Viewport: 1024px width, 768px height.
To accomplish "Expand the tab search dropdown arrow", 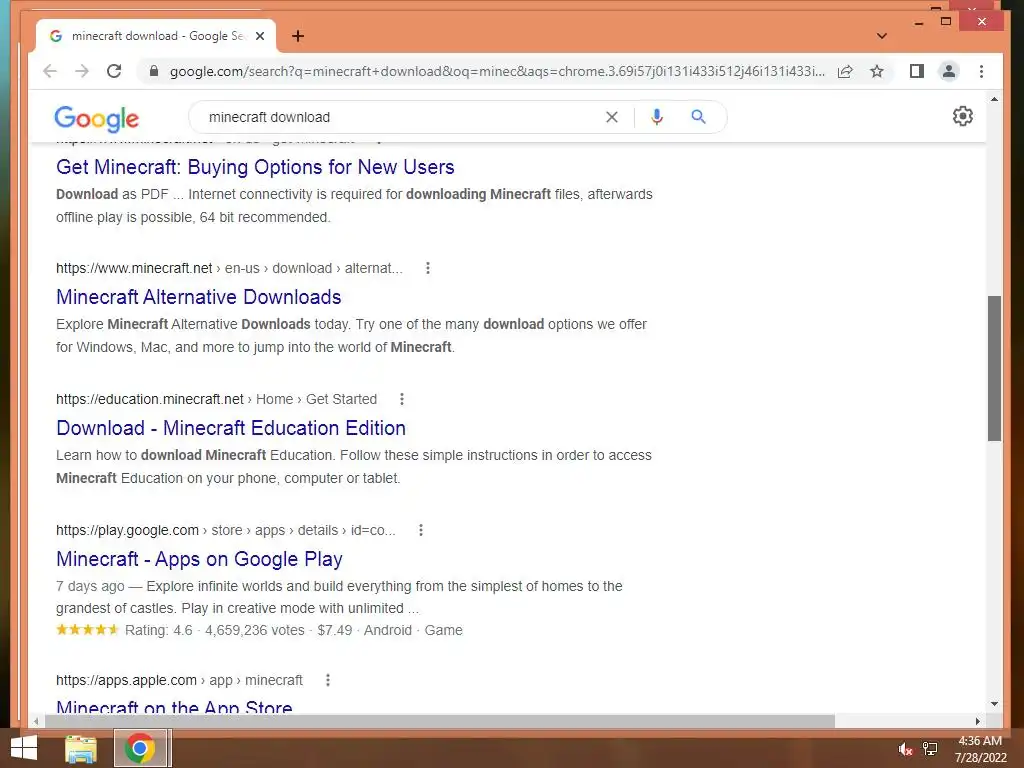I will [882, 36].
